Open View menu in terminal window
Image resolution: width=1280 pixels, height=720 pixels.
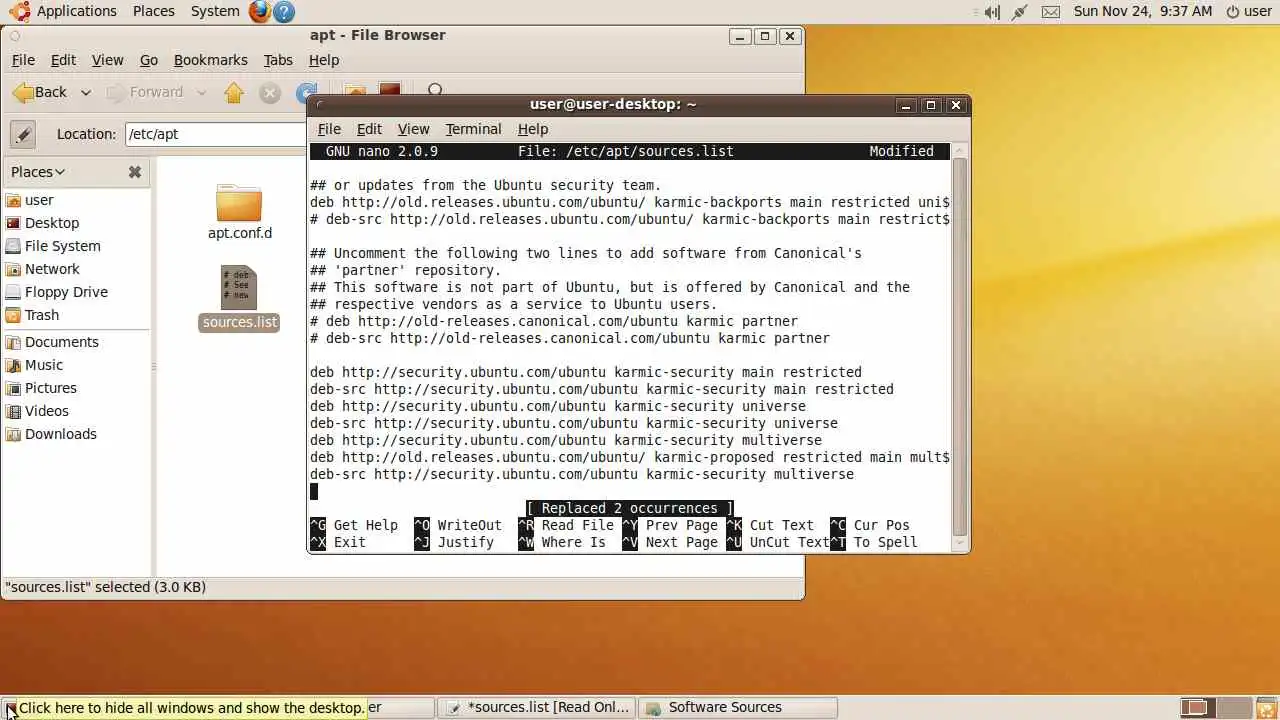(x=413, y=129)
